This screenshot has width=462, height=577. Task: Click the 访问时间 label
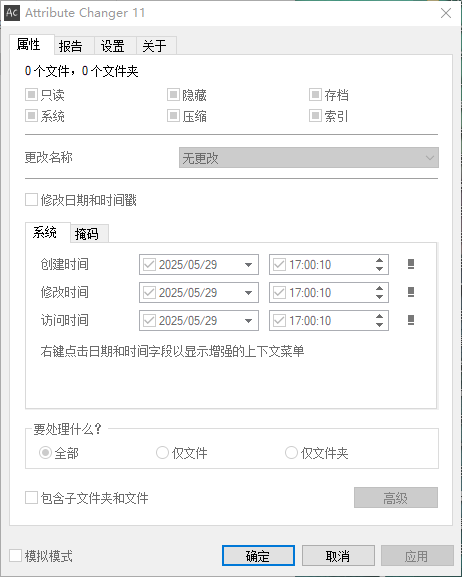[x=65, y=321]
